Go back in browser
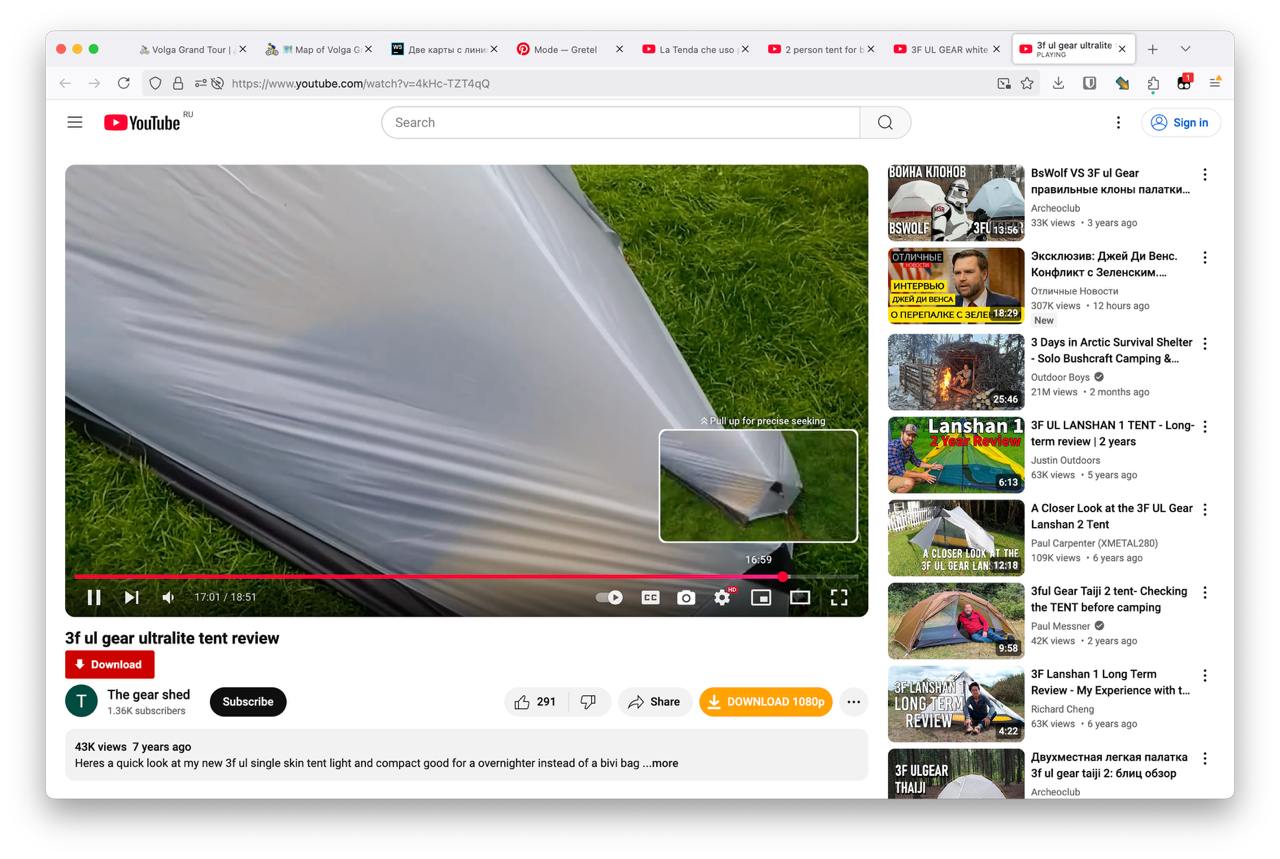The image size is (1280, 859). point(65,83)
